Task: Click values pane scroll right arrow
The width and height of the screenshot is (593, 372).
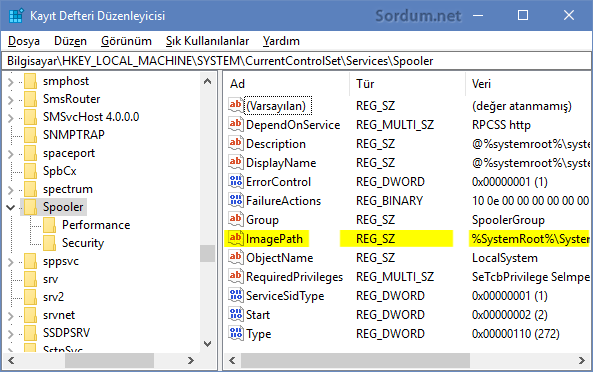Action: pyautogui.click(x=582, y=361)
